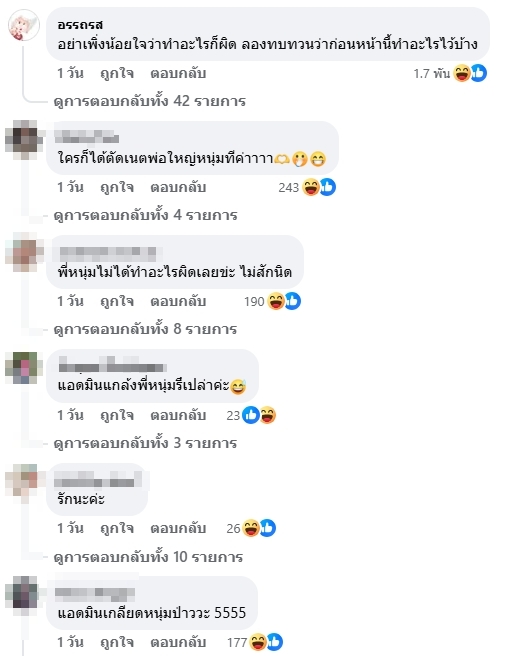The height and width of the screenshot is (656, 505).
Task: Expand all 42 replies under the อรรถรส comment
Action: (149, 101)
